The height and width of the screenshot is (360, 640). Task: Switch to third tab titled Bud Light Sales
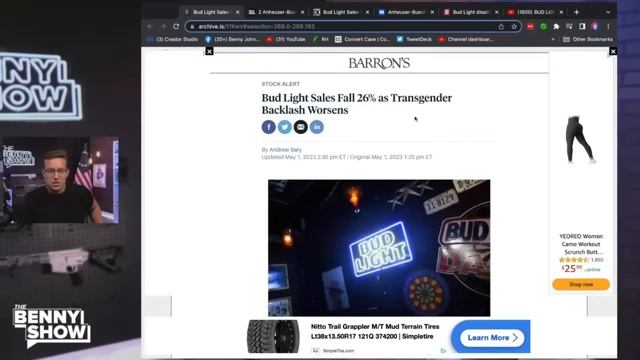[x=341, y=12]
